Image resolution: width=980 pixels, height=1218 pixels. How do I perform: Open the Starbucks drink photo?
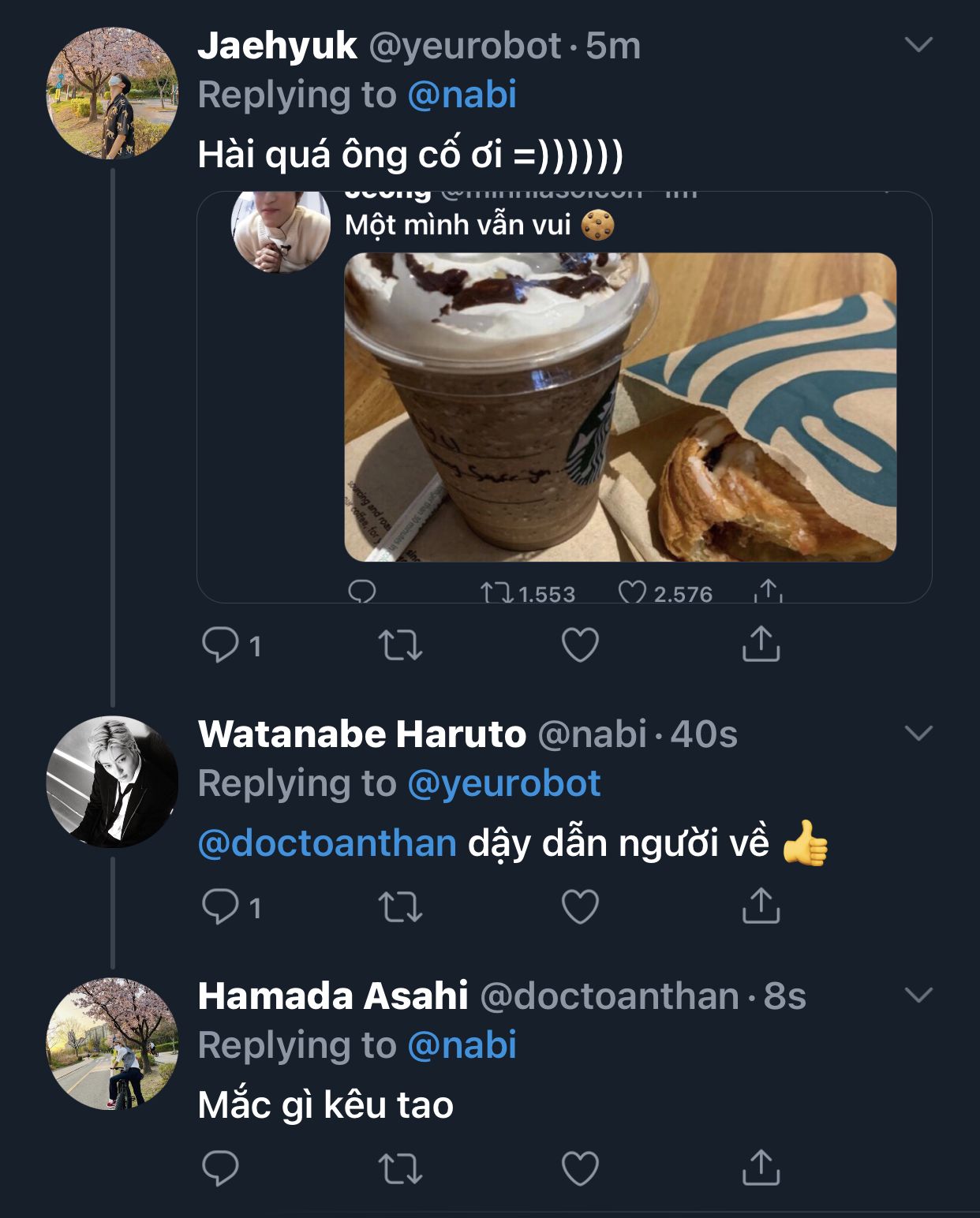tap(620, 407)
